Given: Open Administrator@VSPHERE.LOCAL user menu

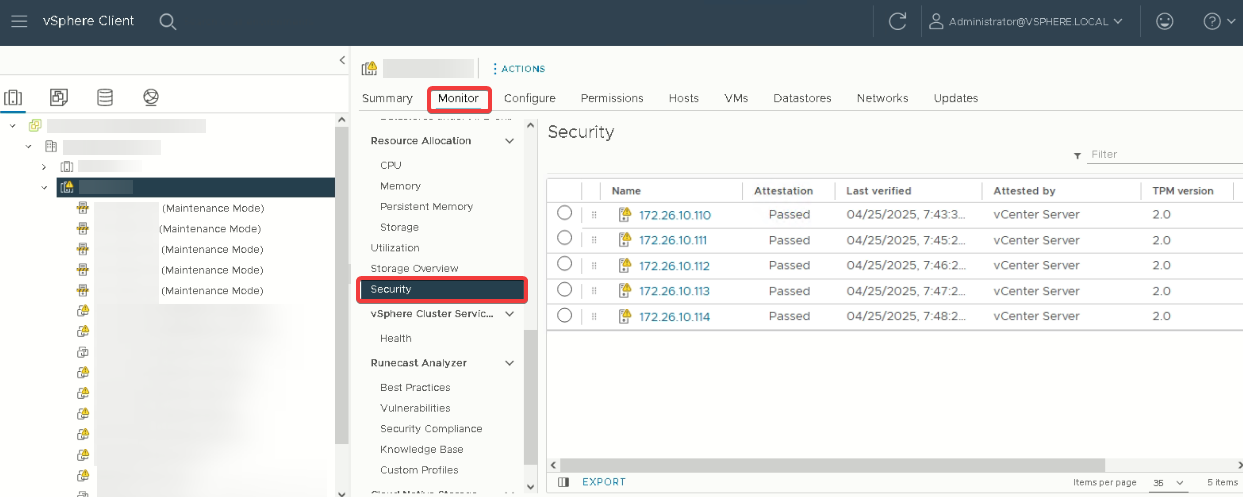Looking at the screenshot, I should tap(1026, 21).
